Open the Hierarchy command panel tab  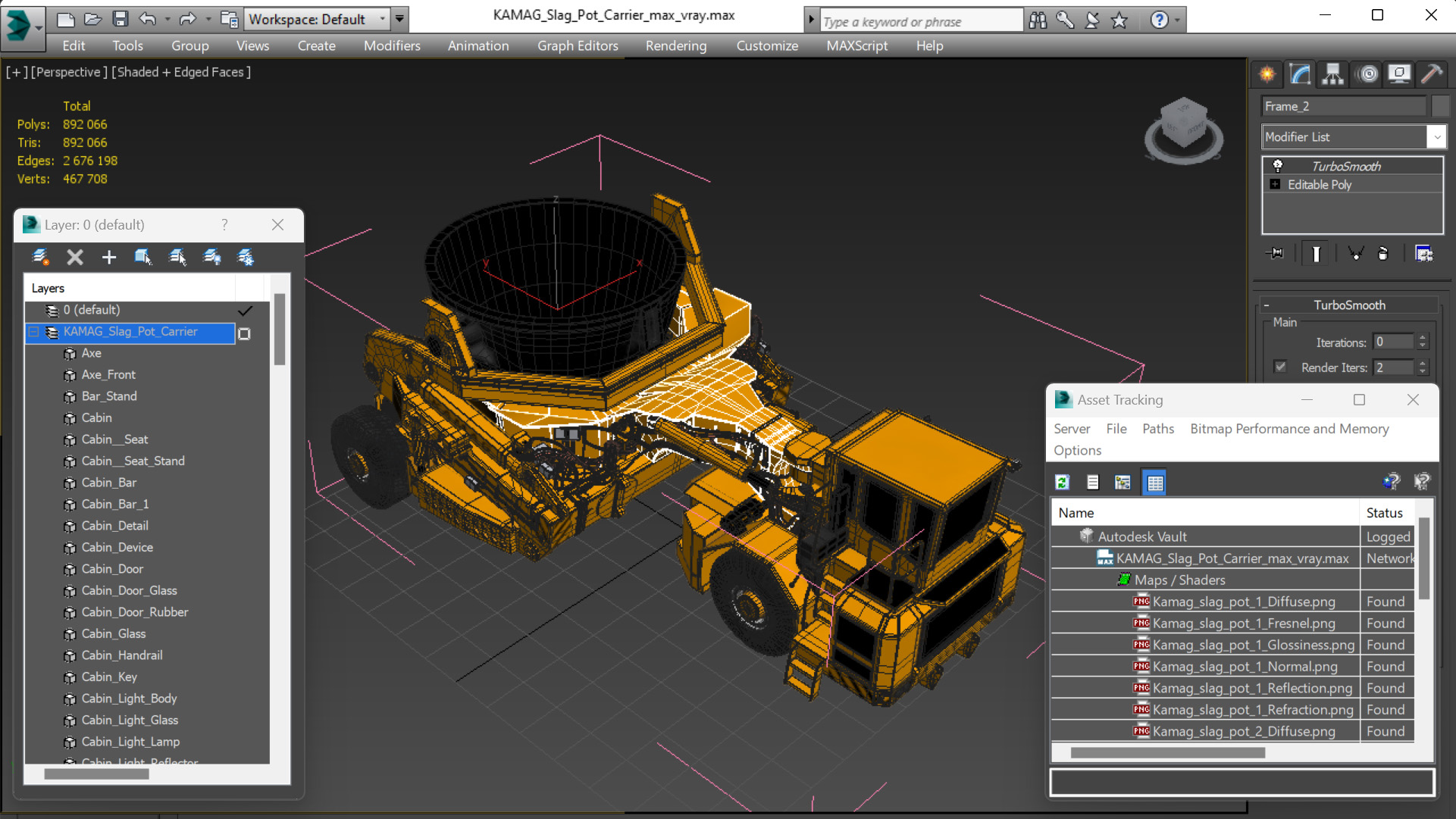[x=1333, y=73]
